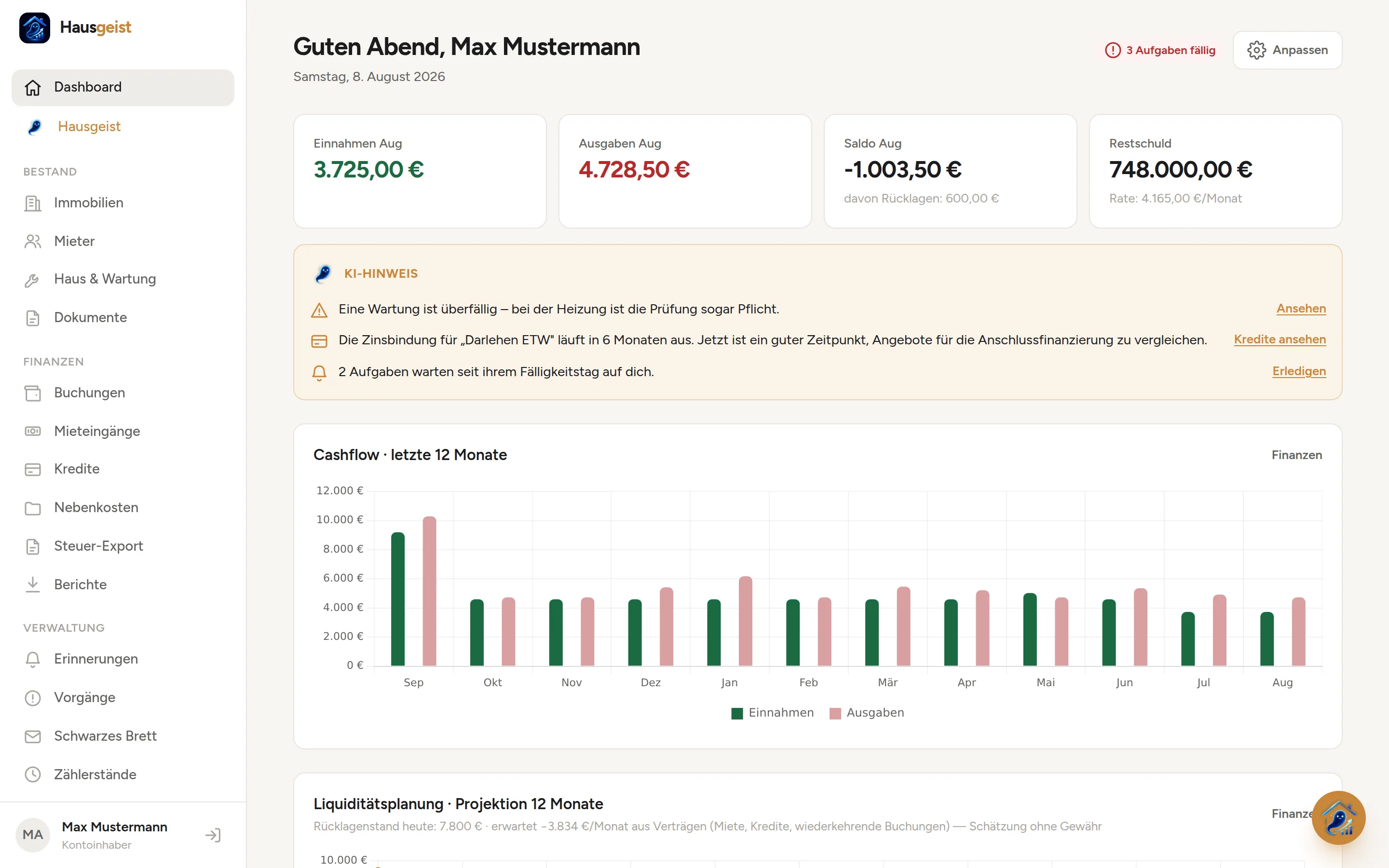Click the Zählerstände clock icon
The height and width of the screenshot is (868, 1389).
[x=33, y=774]
